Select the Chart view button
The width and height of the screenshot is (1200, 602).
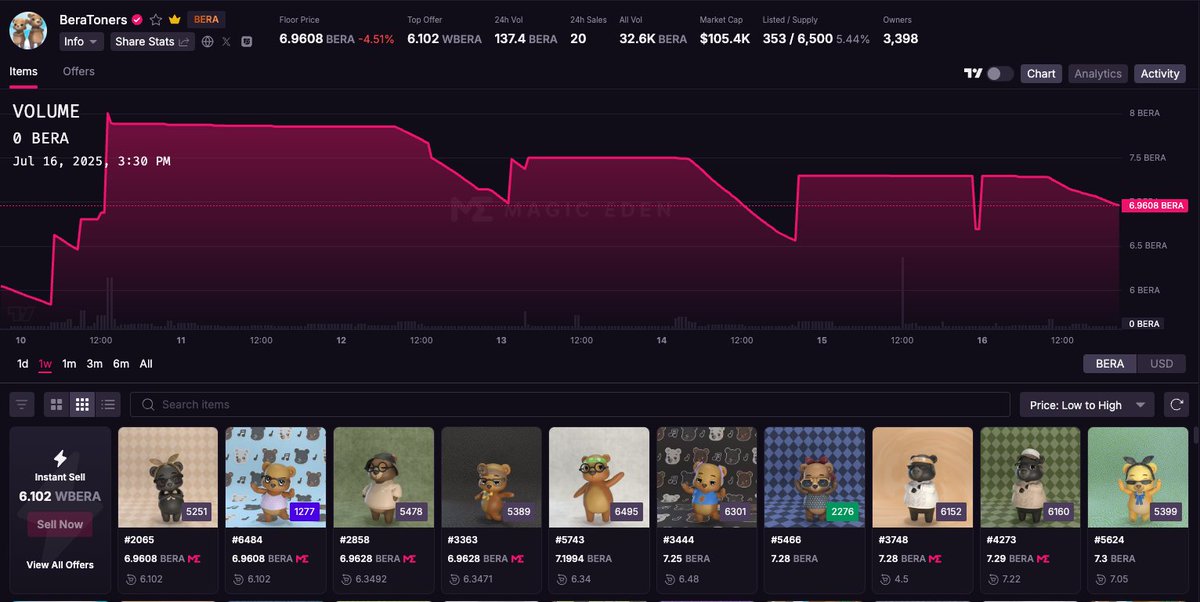[1041, 74]
